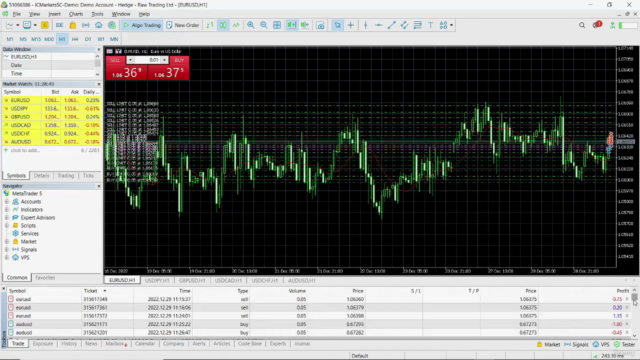This screenshot has width=640, height=360.
Task: Expand Accounts in Navigator
Action: tap(7, 202)
